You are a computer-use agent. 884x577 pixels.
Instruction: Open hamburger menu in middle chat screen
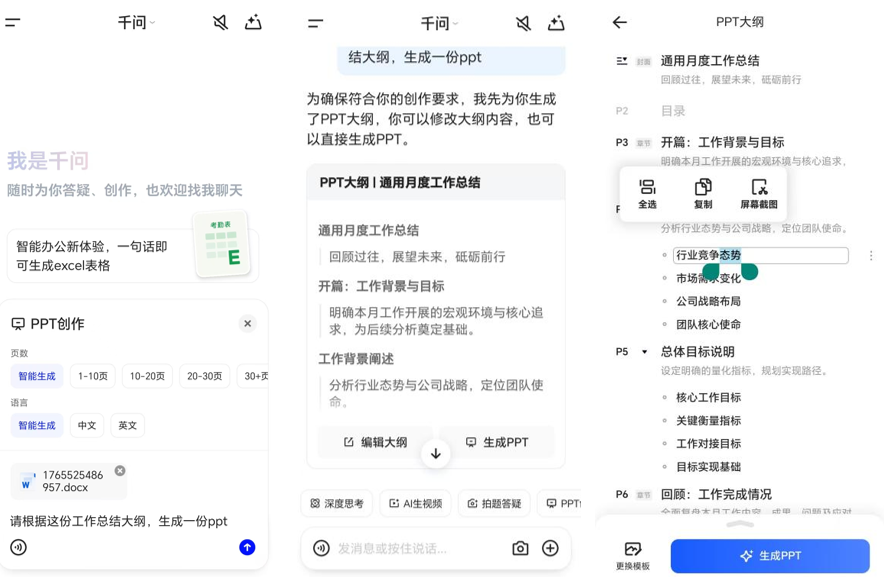[x=316, y=23]
